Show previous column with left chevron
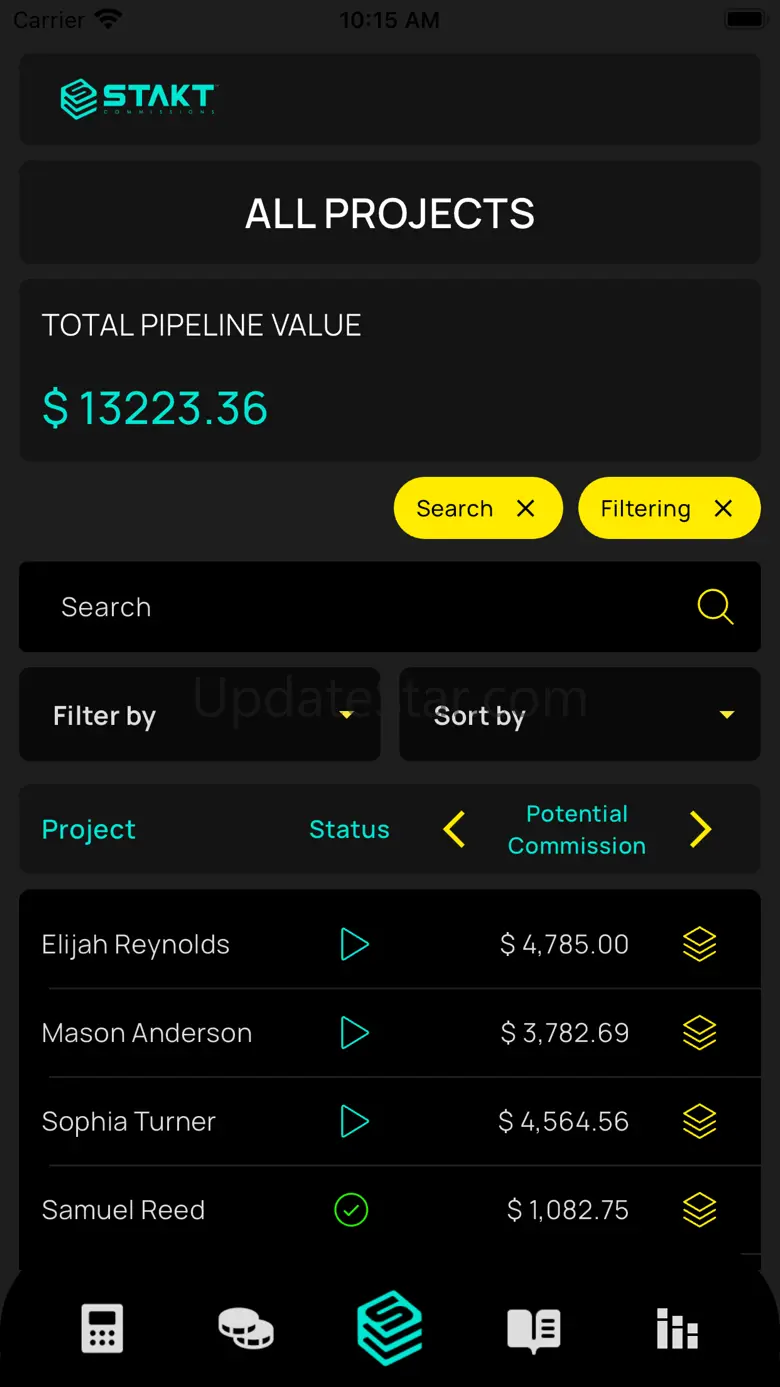The image size is (780, 1387). point(455,829)
